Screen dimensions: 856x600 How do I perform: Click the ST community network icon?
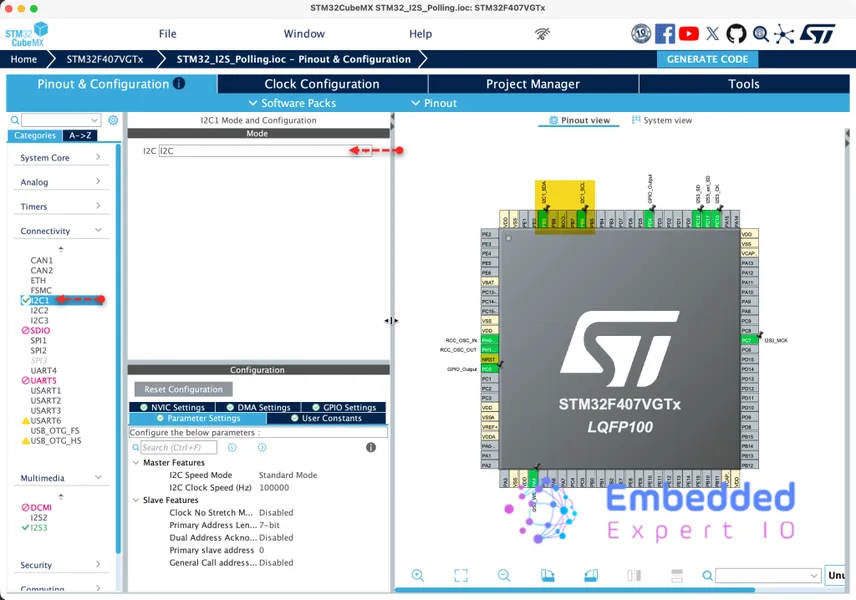click(784, 34)
